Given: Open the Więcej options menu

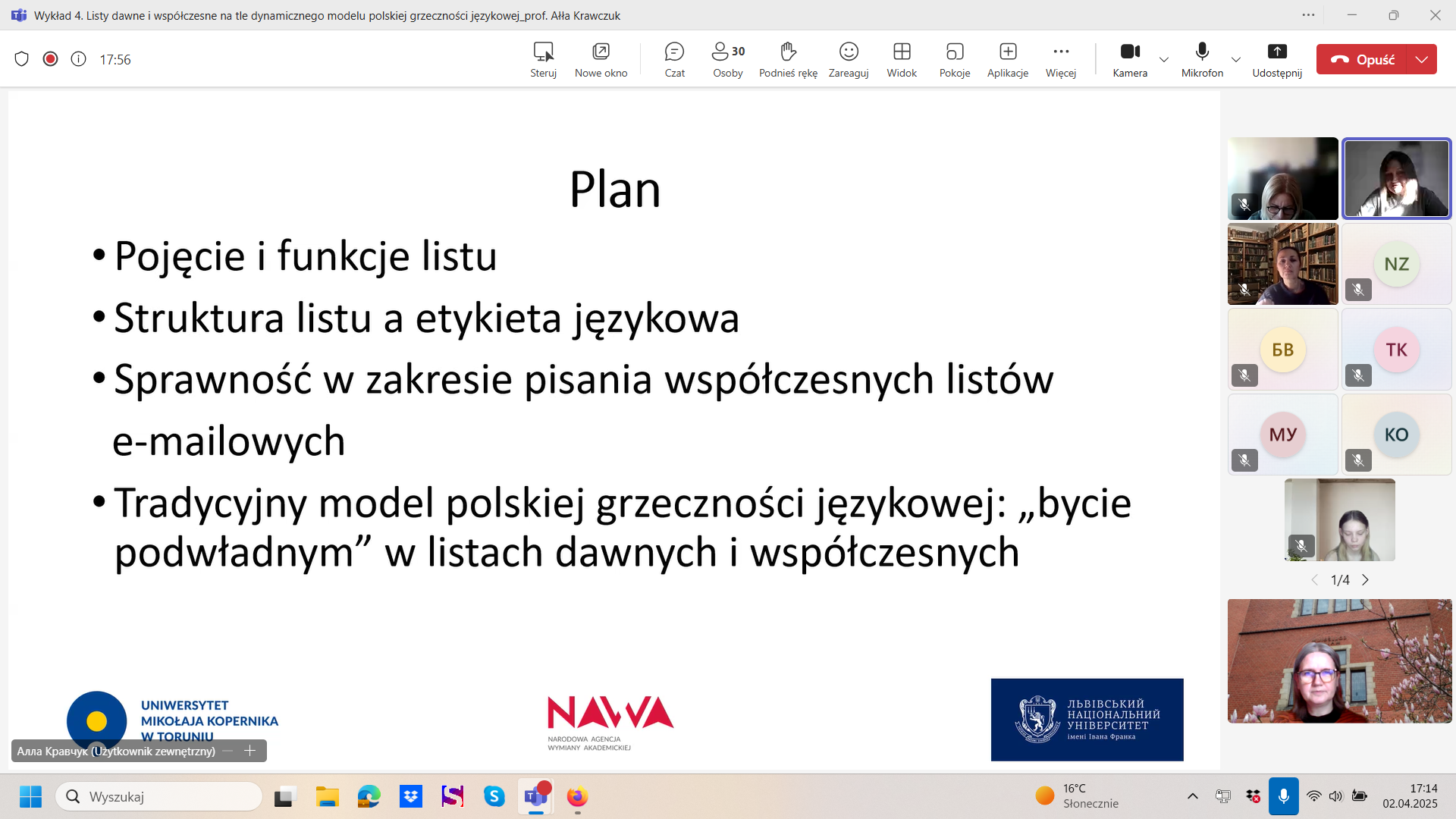Looking at the screenshot, I should (1061, 59).
